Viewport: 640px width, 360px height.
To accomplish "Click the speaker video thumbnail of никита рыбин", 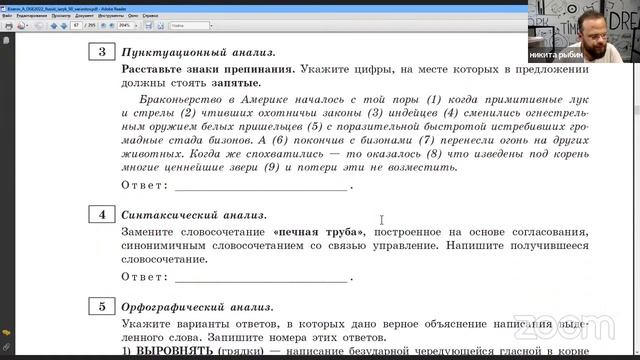I will (584, 31).
